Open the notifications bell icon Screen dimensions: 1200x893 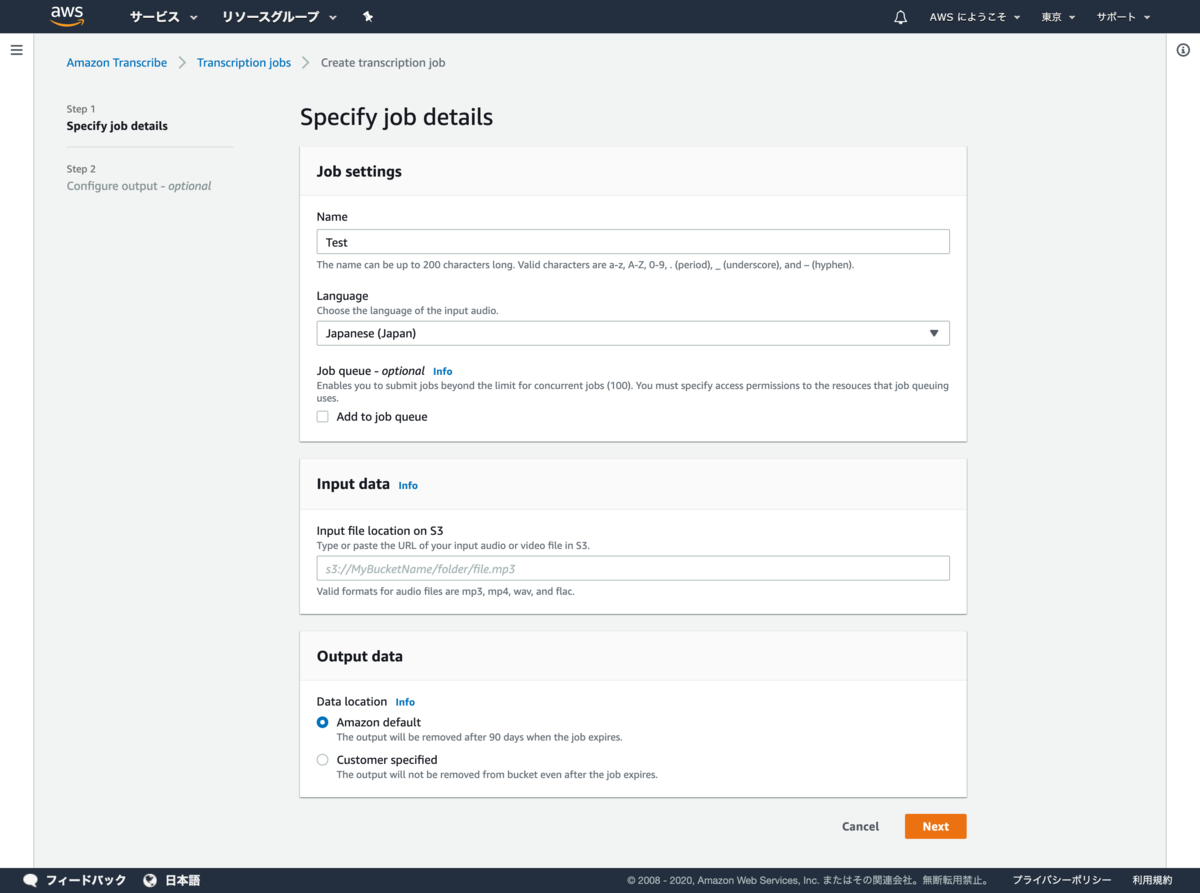[900, 17]
